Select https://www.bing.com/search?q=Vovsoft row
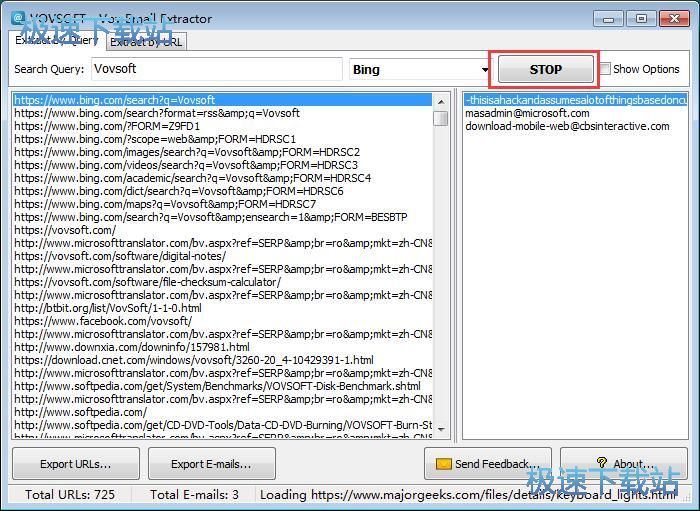Screen dimensions: 700x511 point(222,100)
